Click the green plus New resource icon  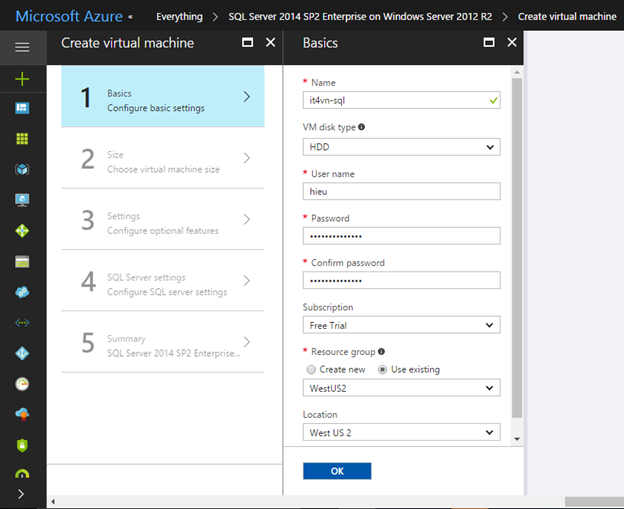click(22, 78)
